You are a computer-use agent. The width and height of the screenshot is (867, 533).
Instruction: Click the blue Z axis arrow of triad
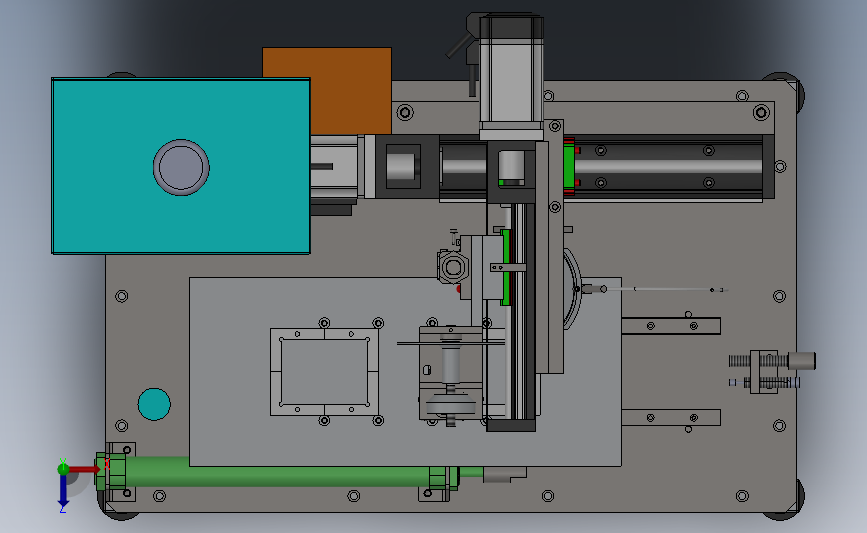click(63, 490)
